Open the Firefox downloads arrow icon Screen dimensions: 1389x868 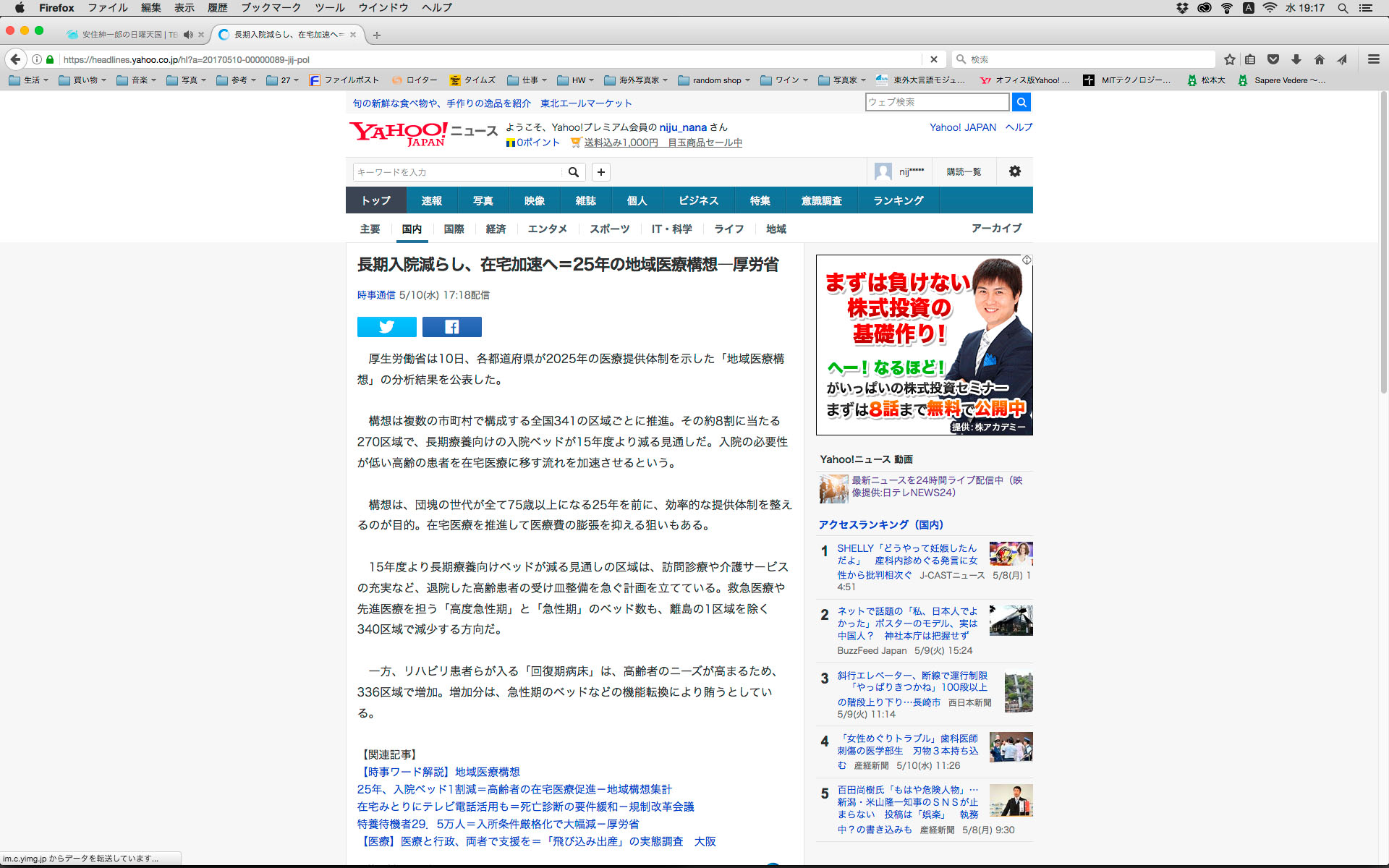pyautogui.click(x=1296, y=59)
